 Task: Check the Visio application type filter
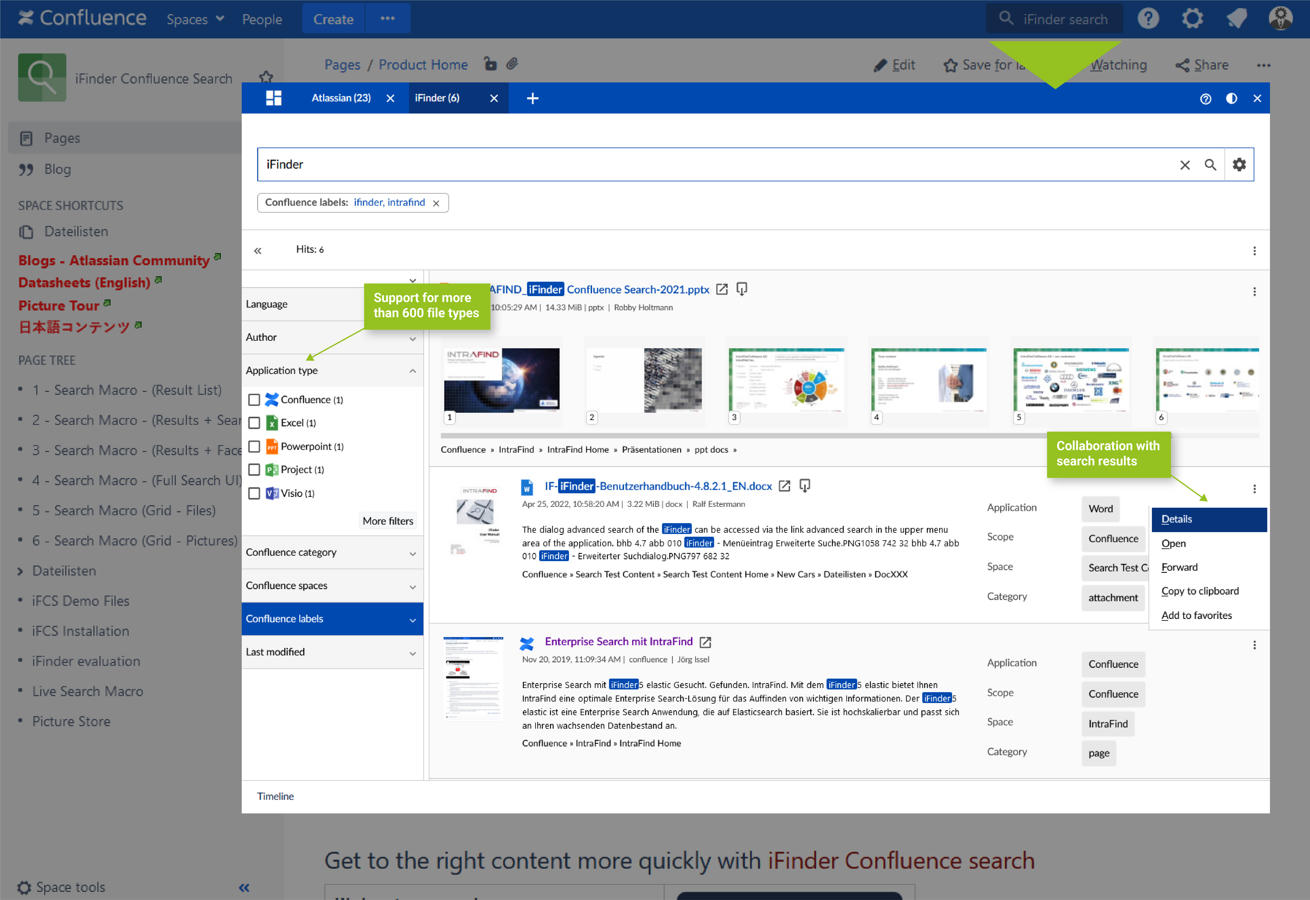254,494
